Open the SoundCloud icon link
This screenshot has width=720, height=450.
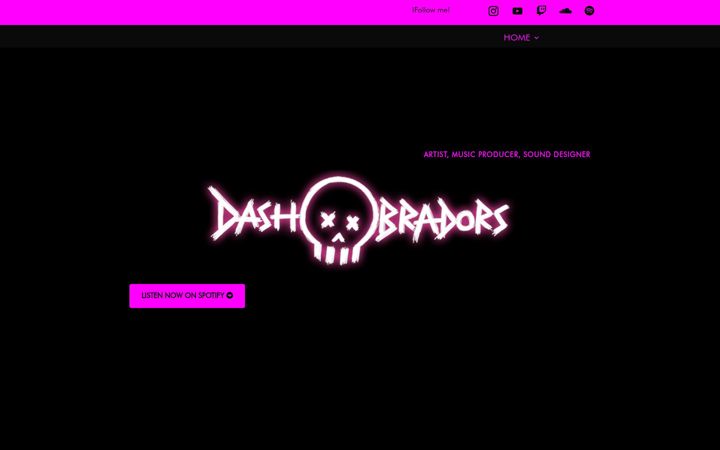(x=565, y=11)
